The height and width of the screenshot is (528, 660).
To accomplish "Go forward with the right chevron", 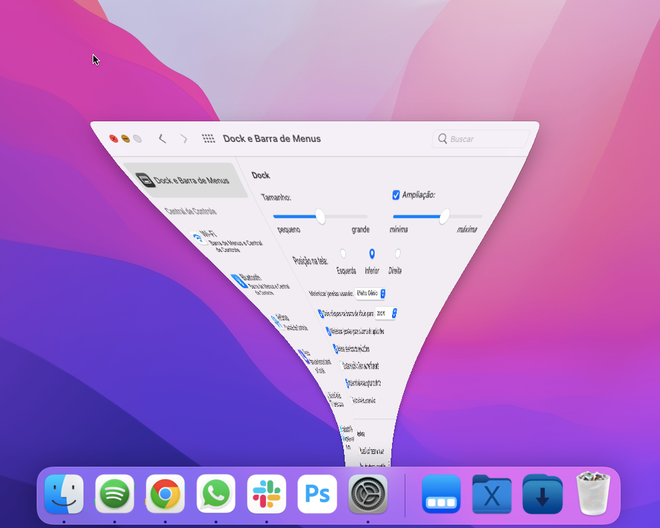I will pyautogui.click(x=184, y=139).
